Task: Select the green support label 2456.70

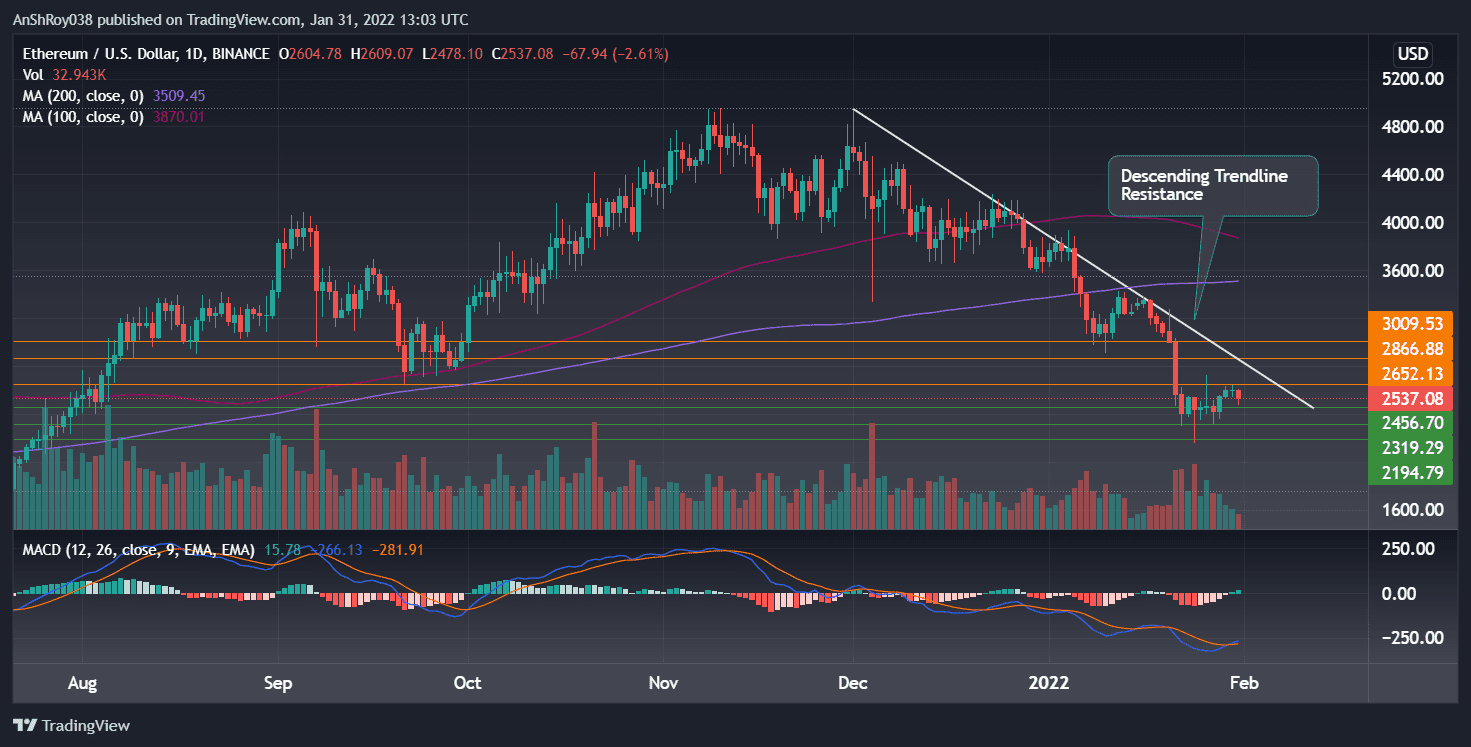Action: point(1412,422)
